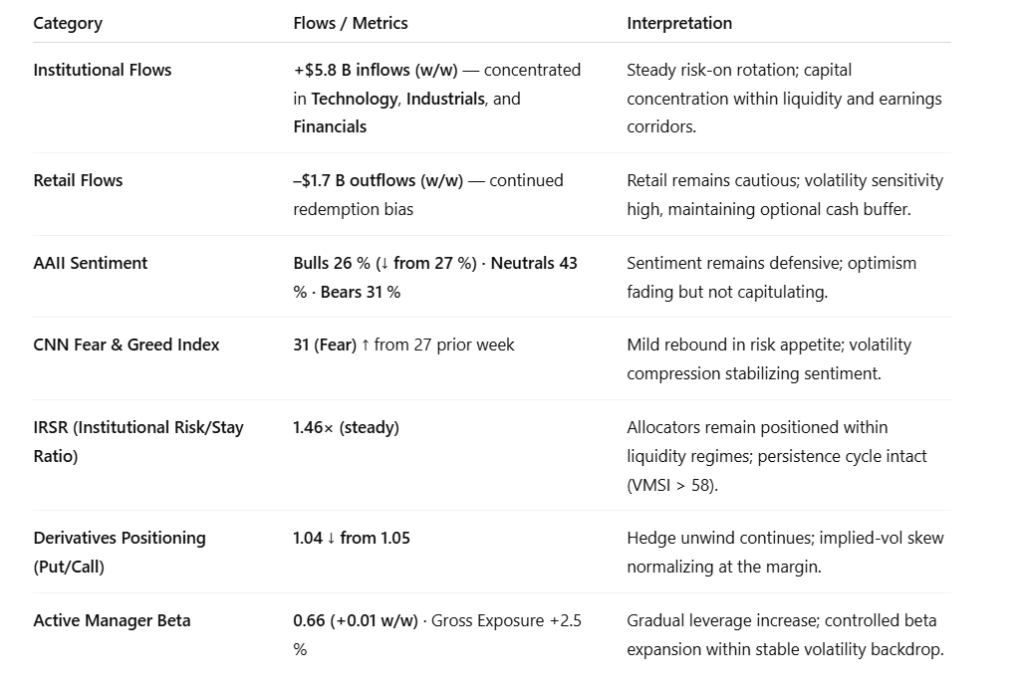This screenshot has height=691, width=1024.
Task: Select the Institutional Flows row label
Action: point(102,70)
